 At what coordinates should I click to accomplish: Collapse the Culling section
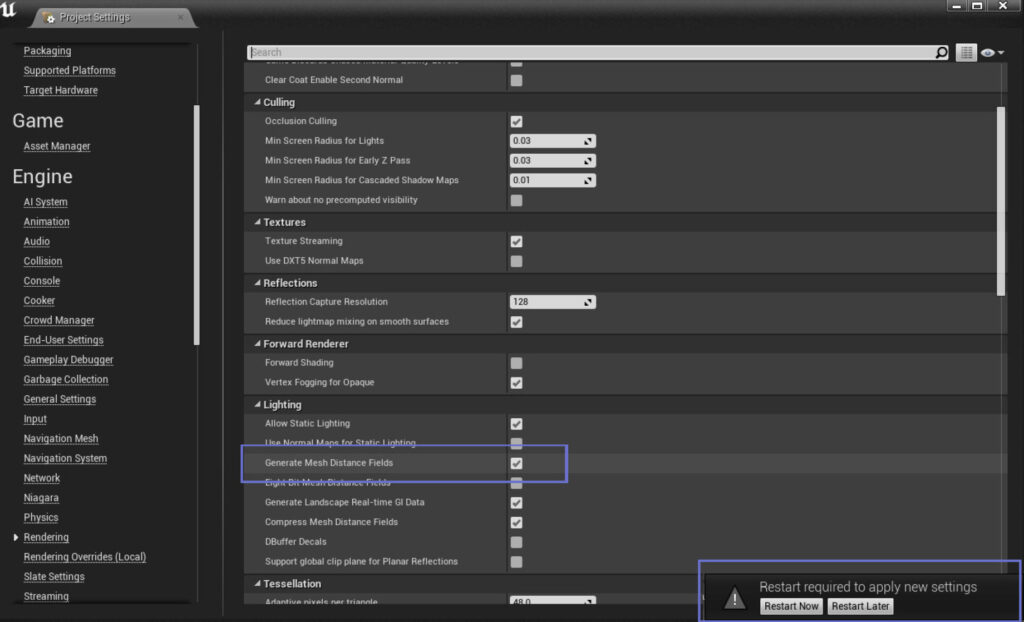(x=257, y=103)
